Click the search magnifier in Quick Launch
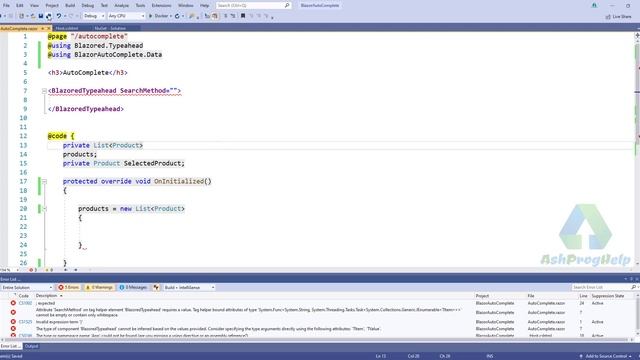This screenshot has width=640, height=360. pos(287,6)
